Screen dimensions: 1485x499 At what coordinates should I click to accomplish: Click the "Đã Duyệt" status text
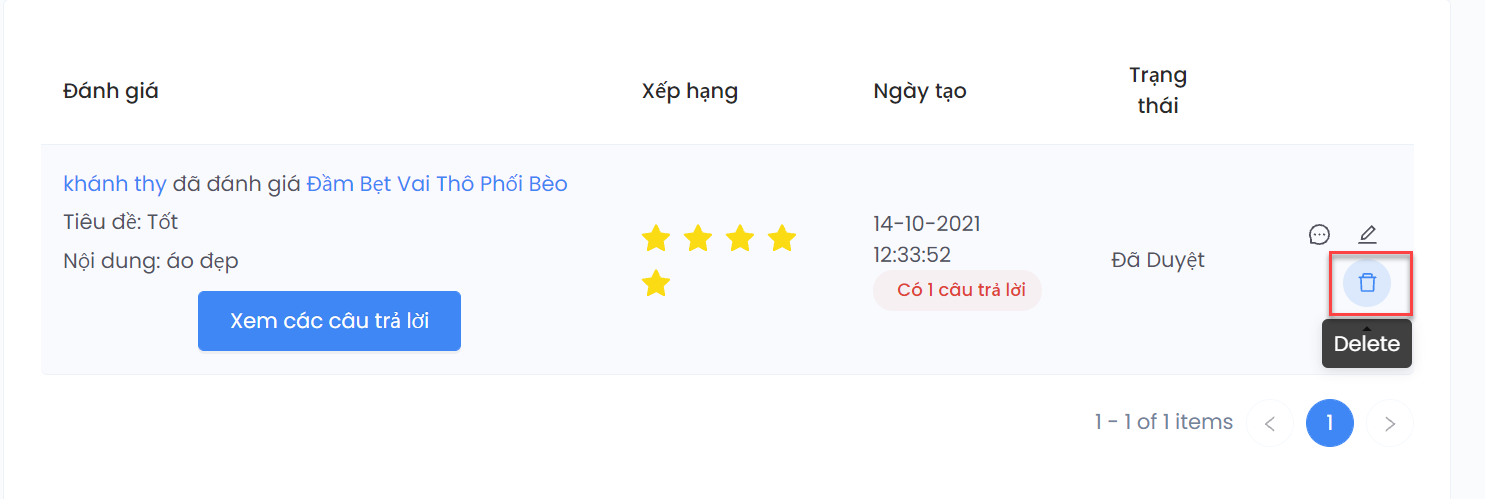(x=1158, y=260)
